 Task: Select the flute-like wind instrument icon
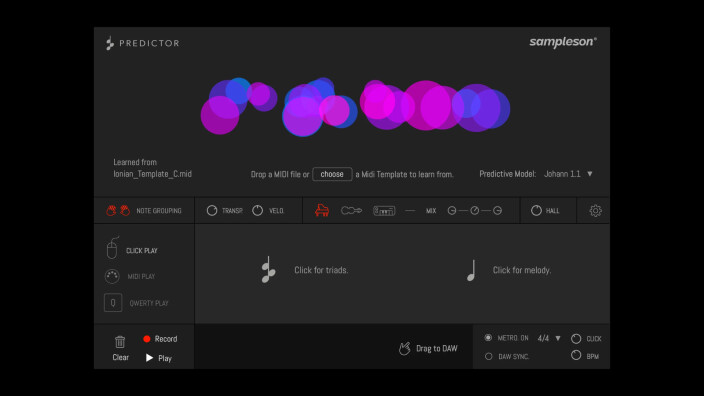point(351,210)
